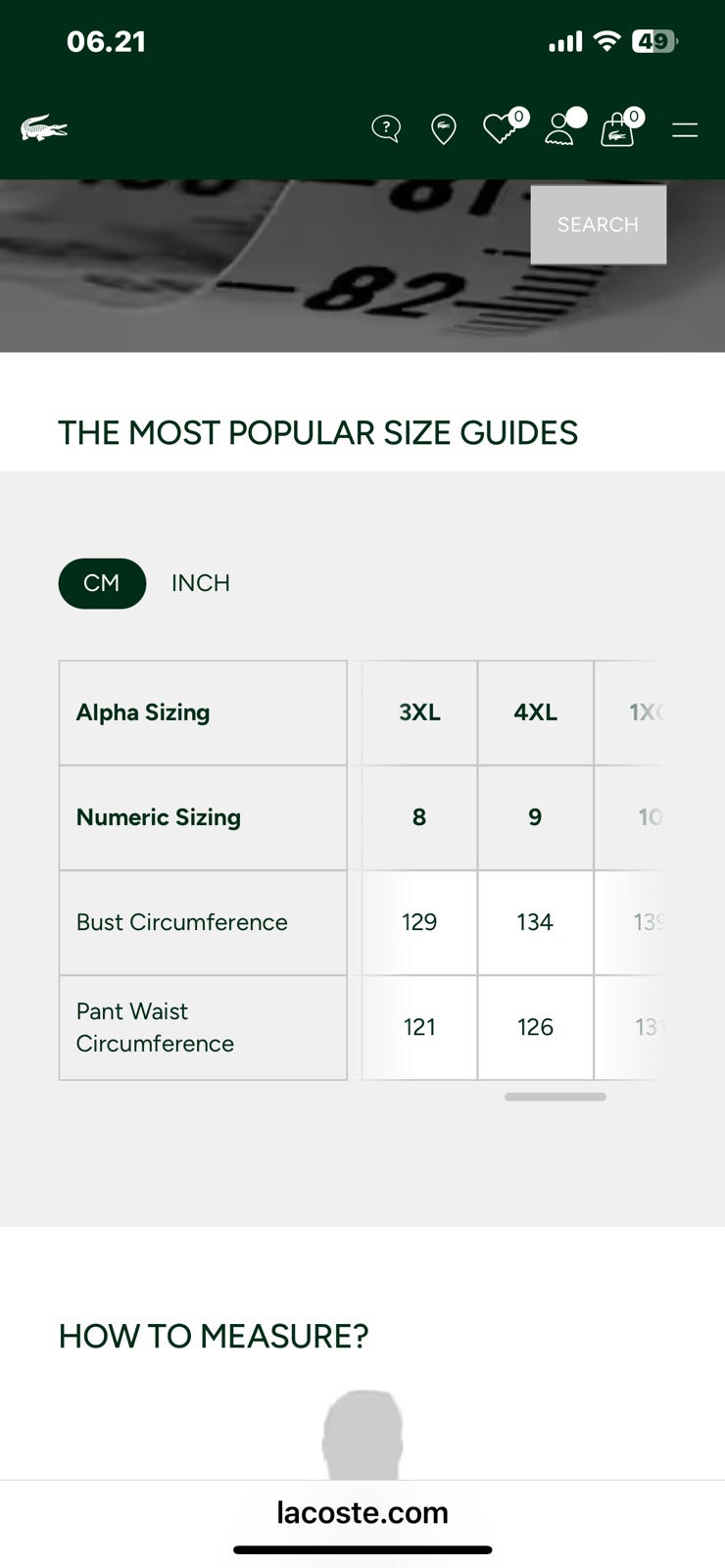Image resolution: width=725 pixels, height=1568 pixels.
Task: Select the 4XL size column header
Action: coord(535,712)
